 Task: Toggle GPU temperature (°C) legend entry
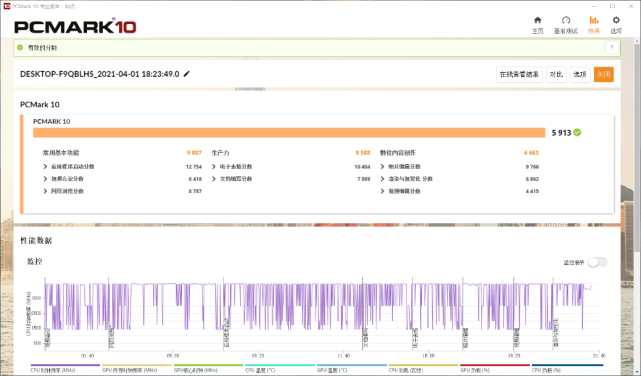point(352,368)
